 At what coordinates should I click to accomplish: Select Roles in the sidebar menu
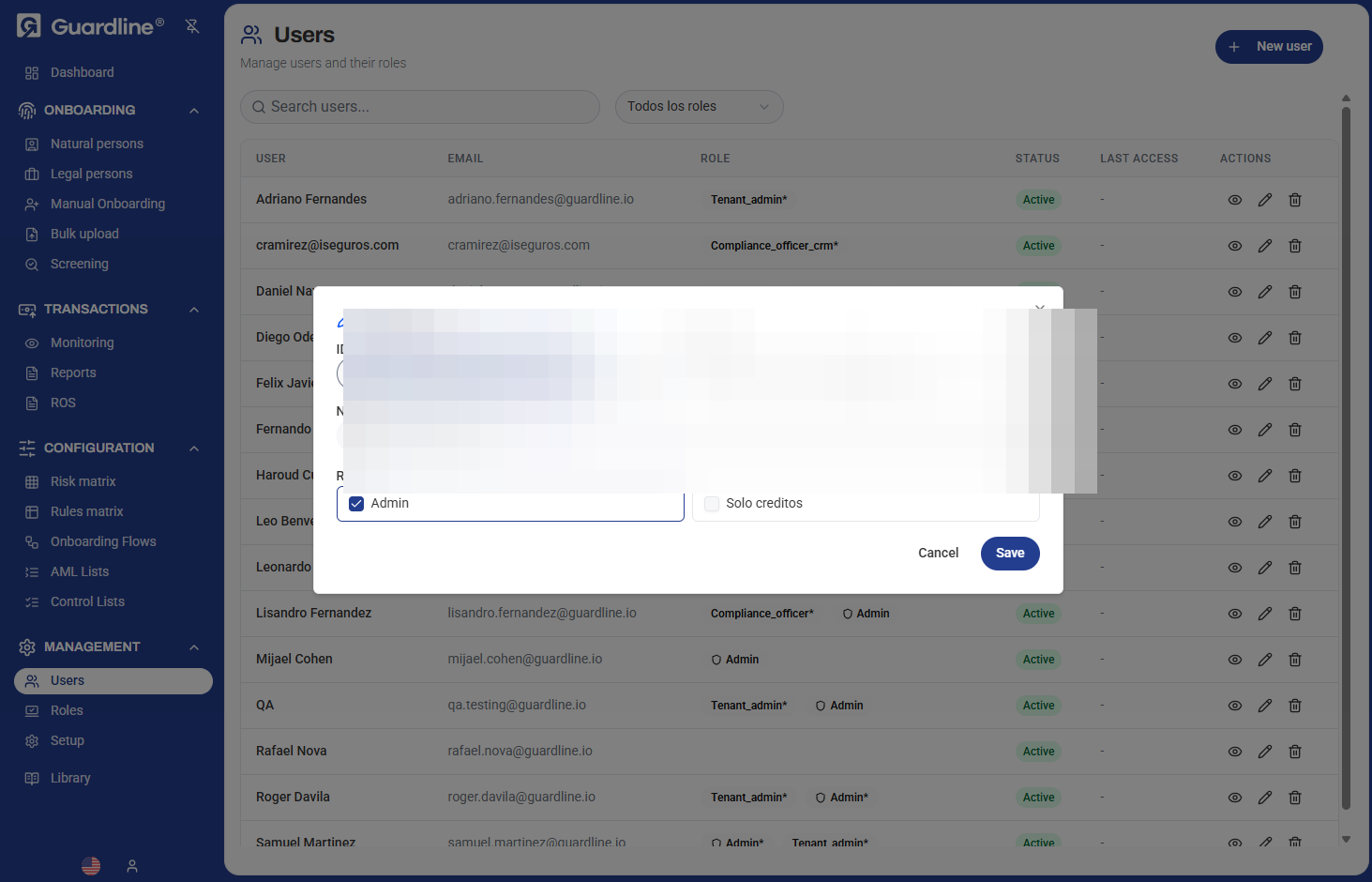tap(66, 710)
